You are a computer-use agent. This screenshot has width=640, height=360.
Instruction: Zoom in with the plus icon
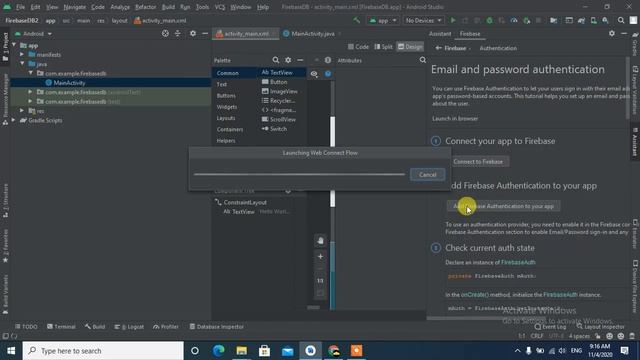tap(320, 256)
